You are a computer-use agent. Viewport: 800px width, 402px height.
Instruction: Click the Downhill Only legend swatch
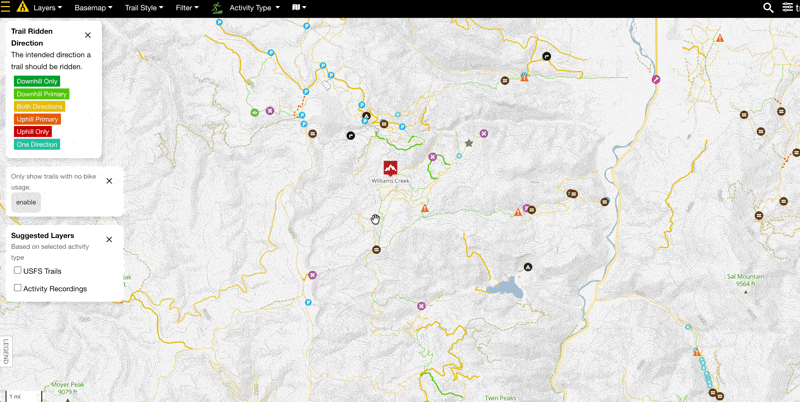[37, 81]
